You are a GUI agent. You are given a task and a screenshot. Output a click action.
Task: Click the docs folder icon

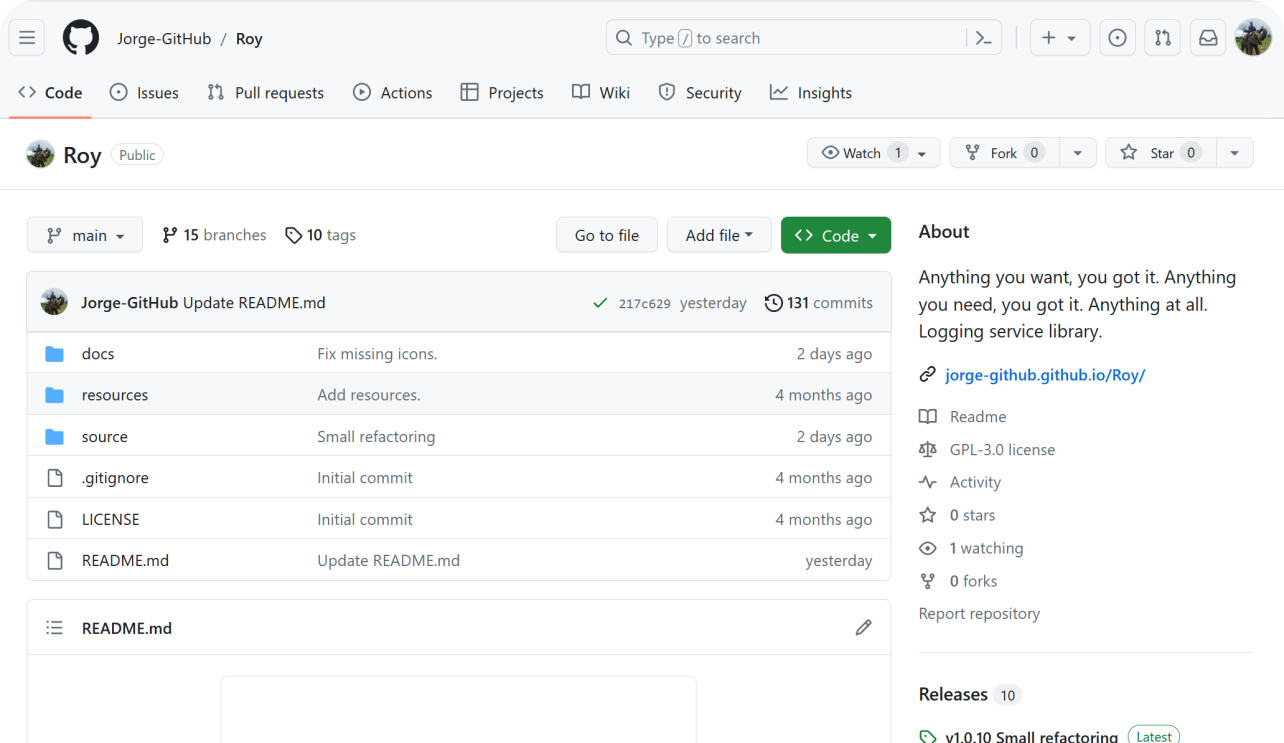[x=55, y=354]
